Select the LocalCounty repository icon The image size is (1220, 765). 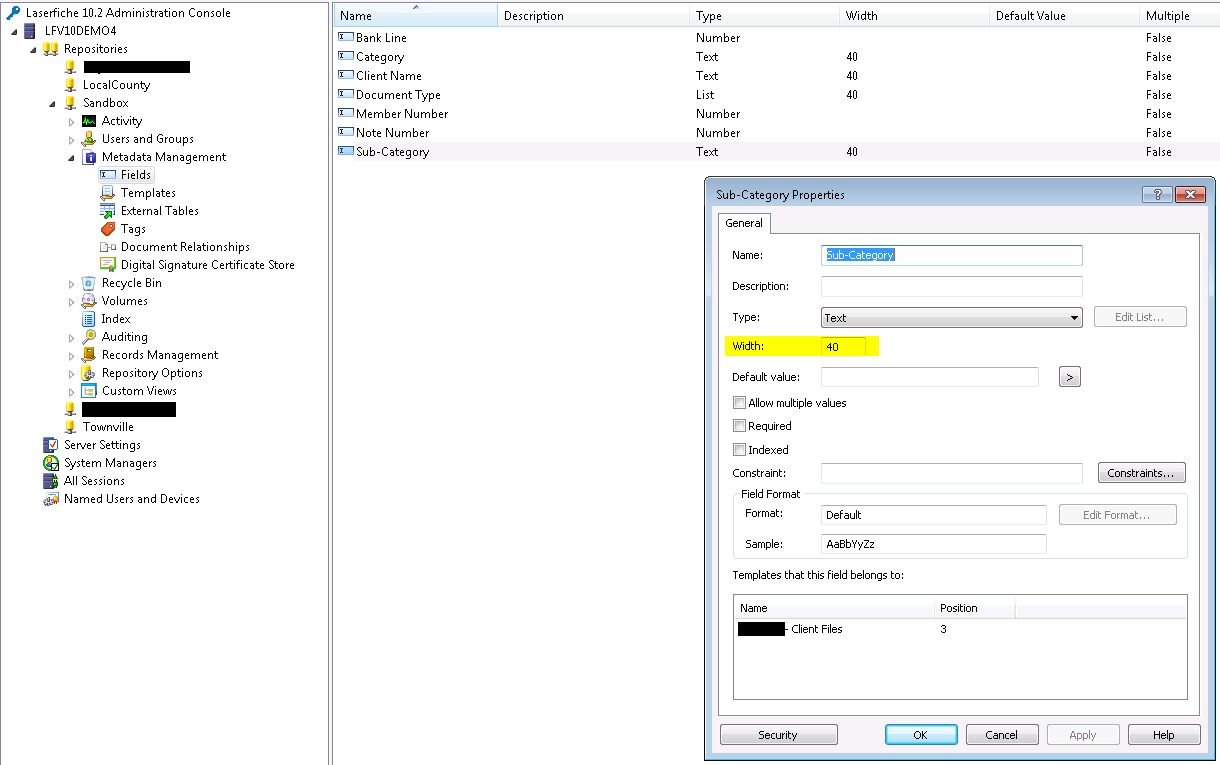coord(70,85)
